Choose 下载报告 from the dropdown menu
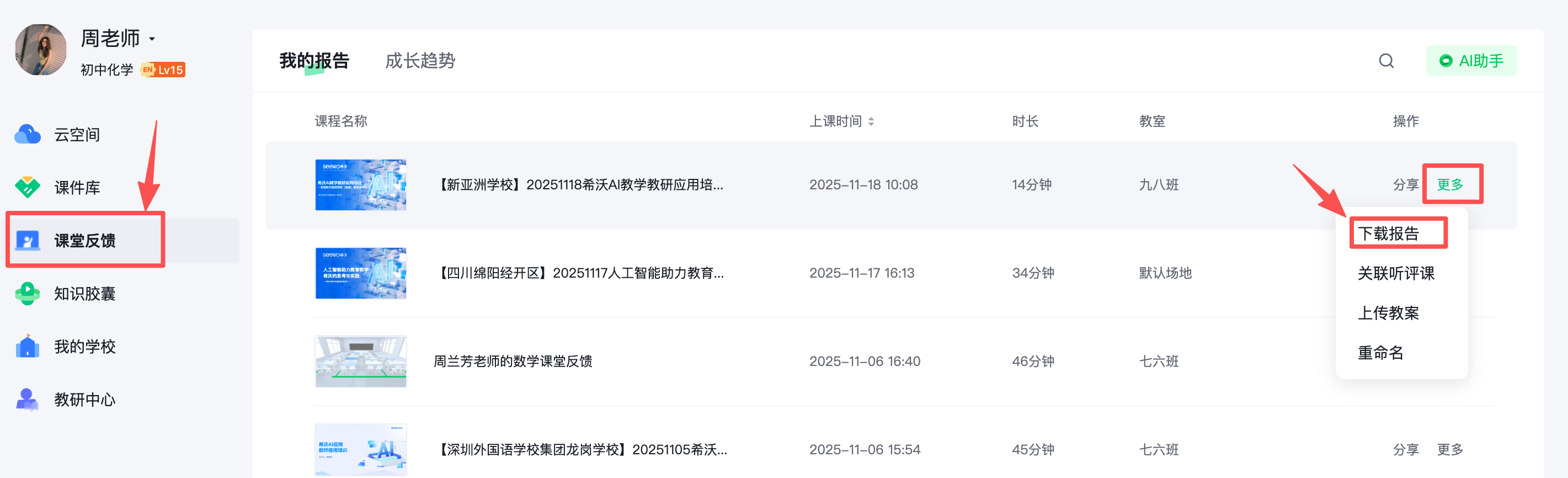The image size is (1568, 478). pyautogui.click(x=1389, y=234)
